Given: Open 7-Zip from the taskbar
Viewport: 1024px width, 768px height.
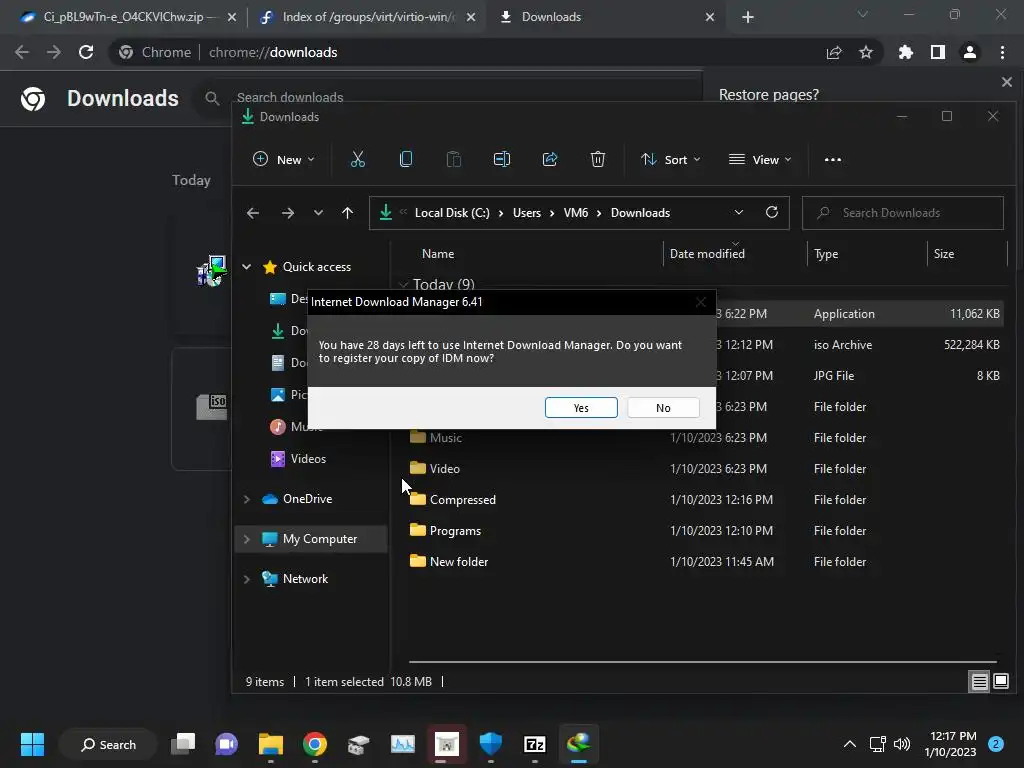Looking at the screenshot, I should [534, 744].
